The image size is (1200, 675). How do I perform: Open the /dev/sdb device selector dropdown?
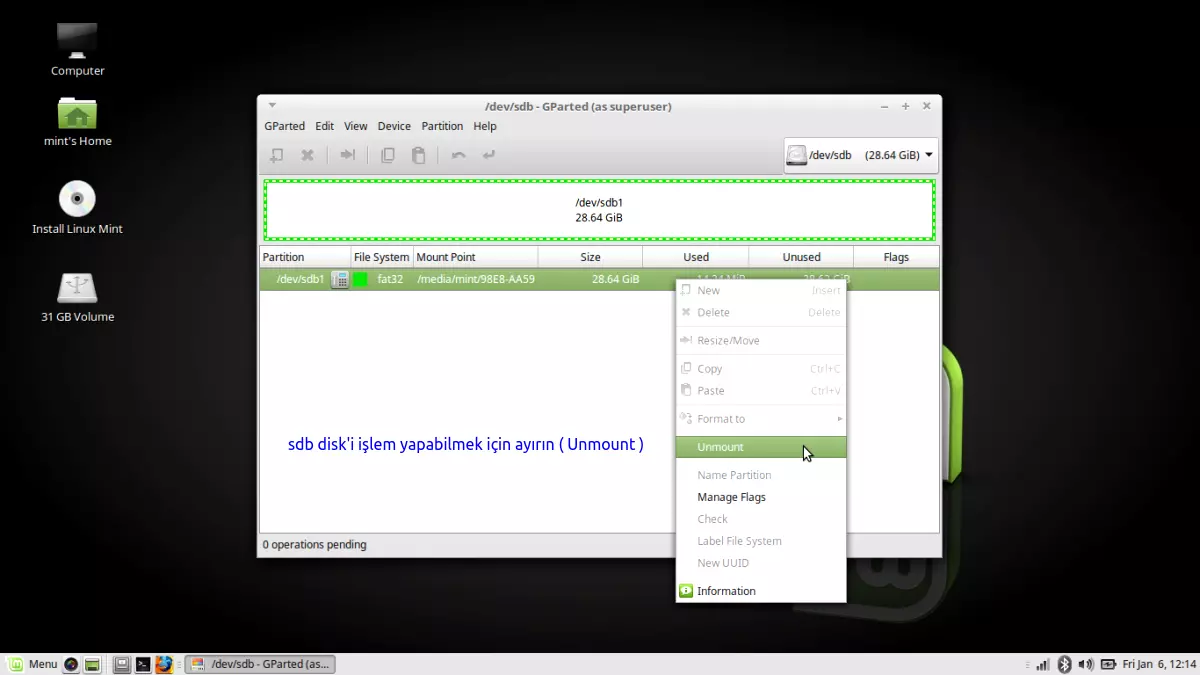click(860, 155)
